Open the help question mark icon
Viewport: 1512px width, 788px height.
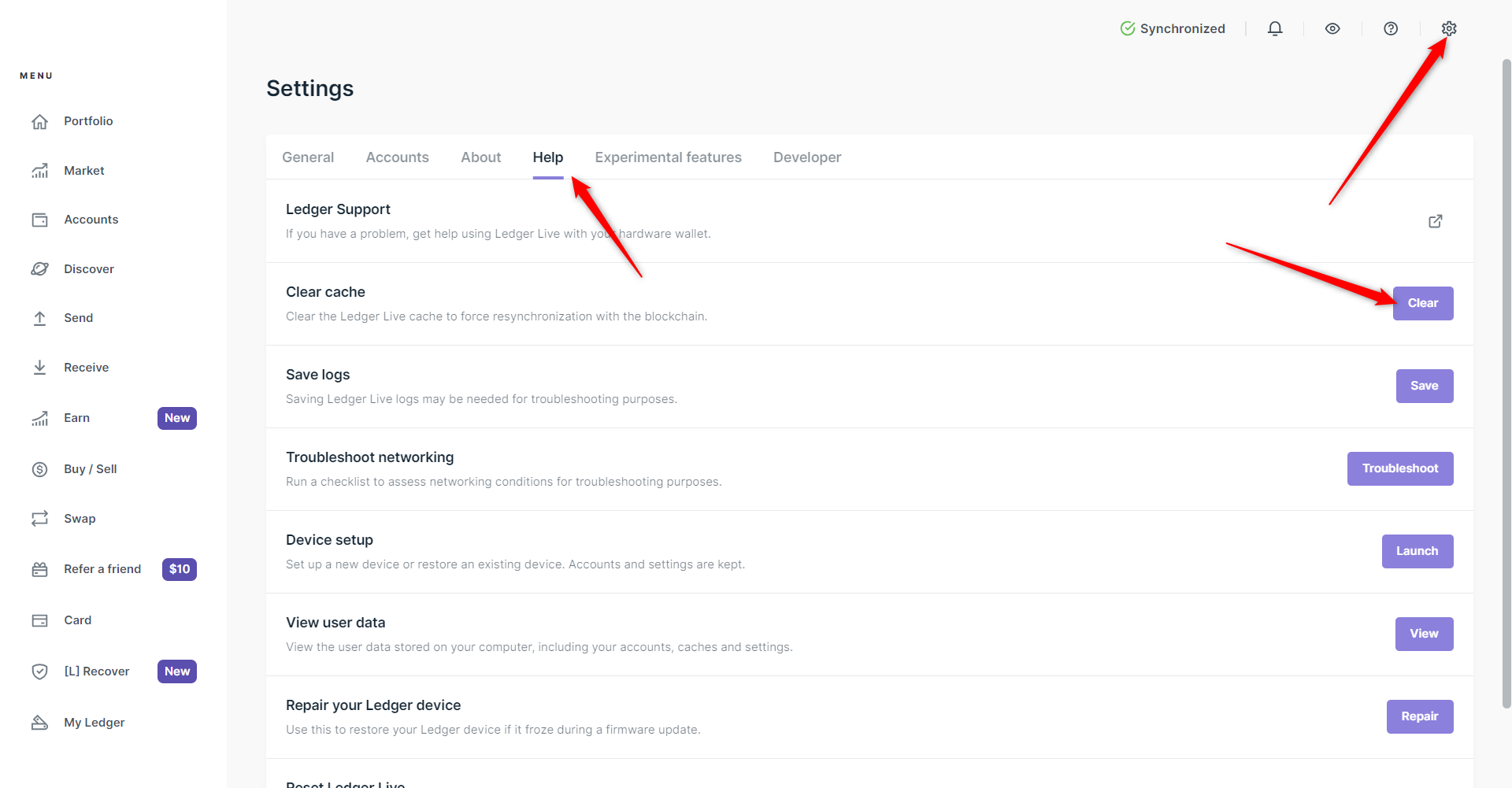pyautogui.click(x=1390, y=28)
